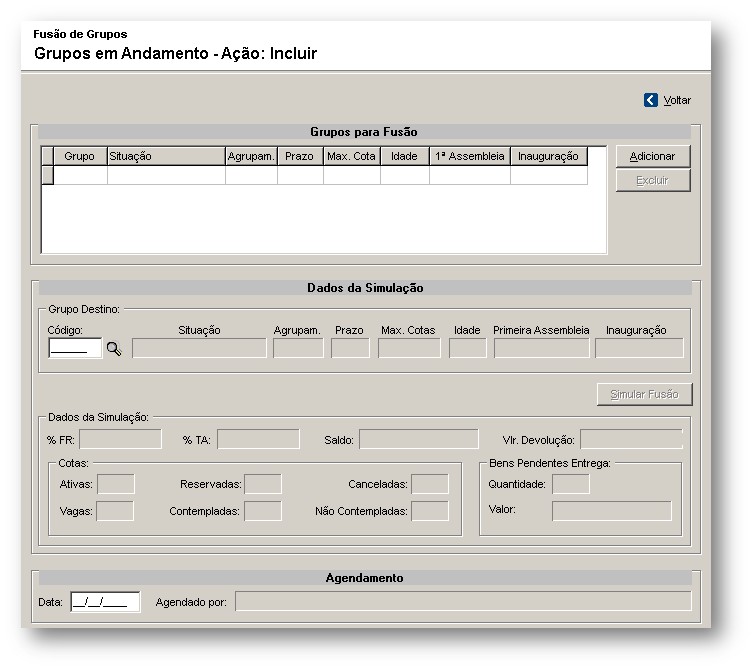753x670 pixels.
Task: Click the Simular Fusão button
Action: coord(644,394)
